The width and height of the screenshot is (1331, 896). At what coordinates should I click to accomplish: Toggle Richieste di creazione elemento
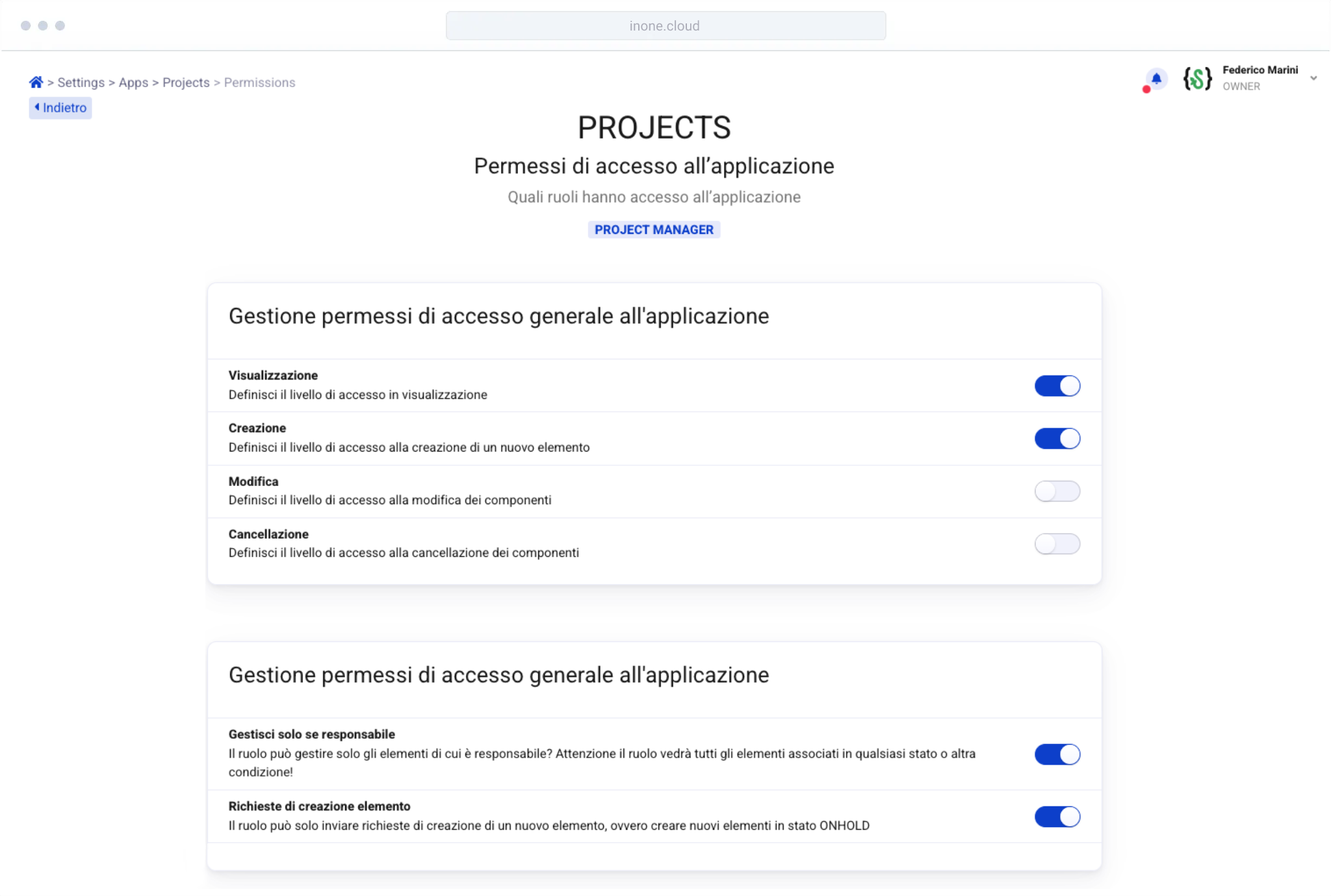[1057, 817]
